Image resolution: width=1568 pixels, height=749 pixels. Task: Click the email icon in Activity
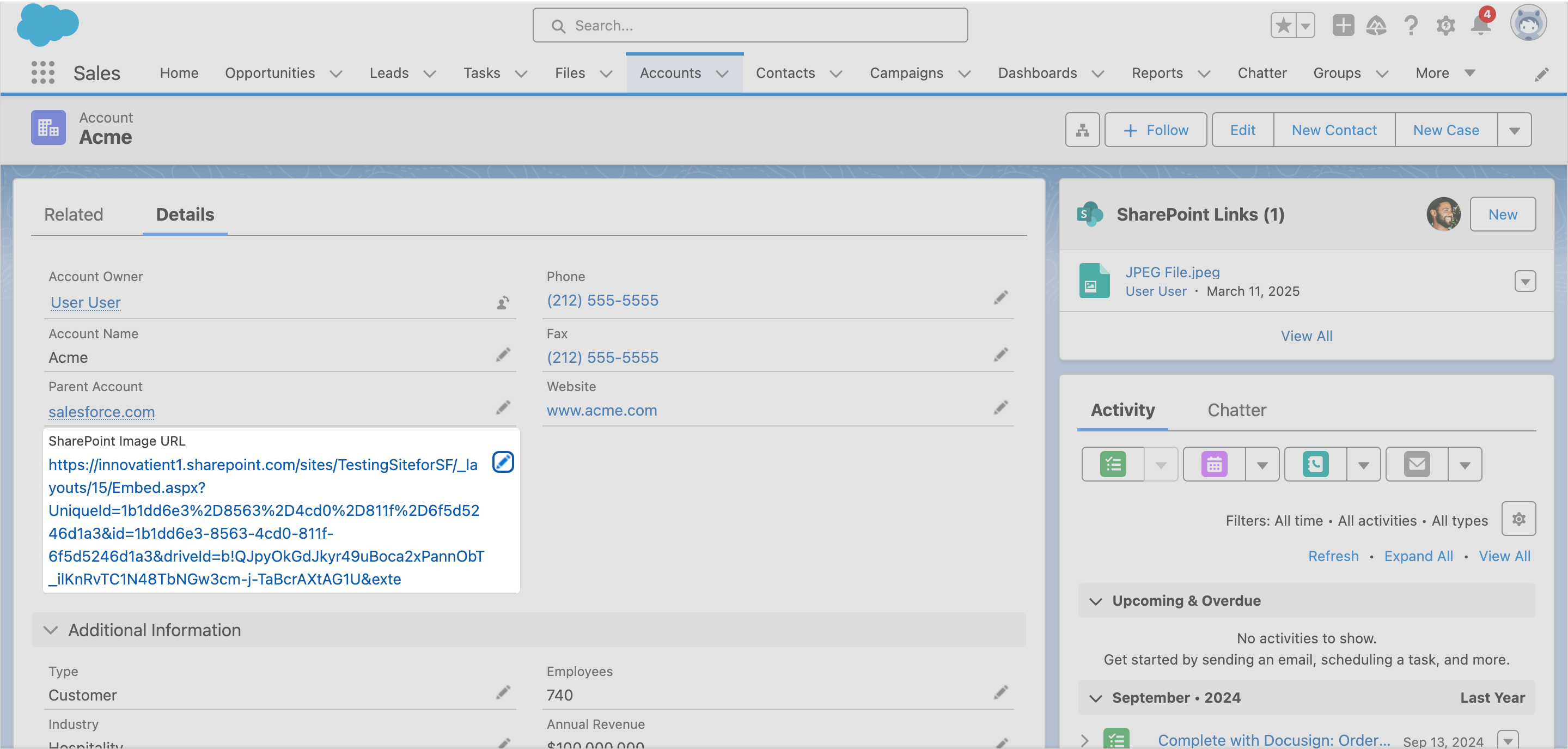1417,465
